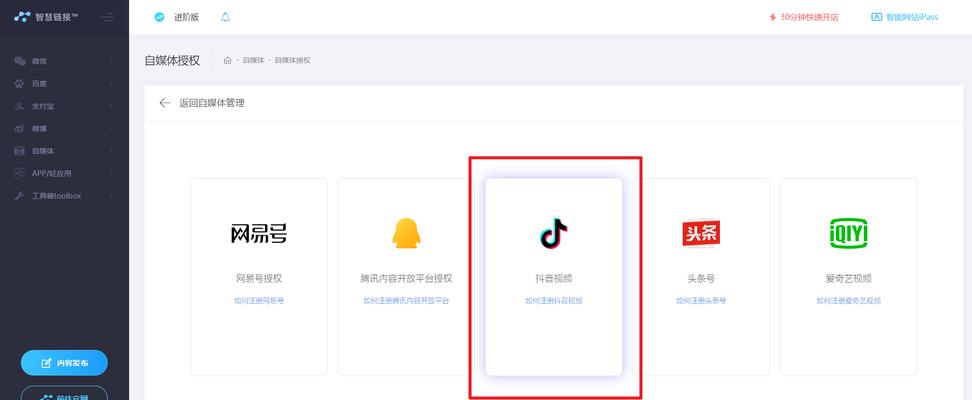Open the 微信 sidebar menu item
972x400 pixels.
tap(64, 61)
